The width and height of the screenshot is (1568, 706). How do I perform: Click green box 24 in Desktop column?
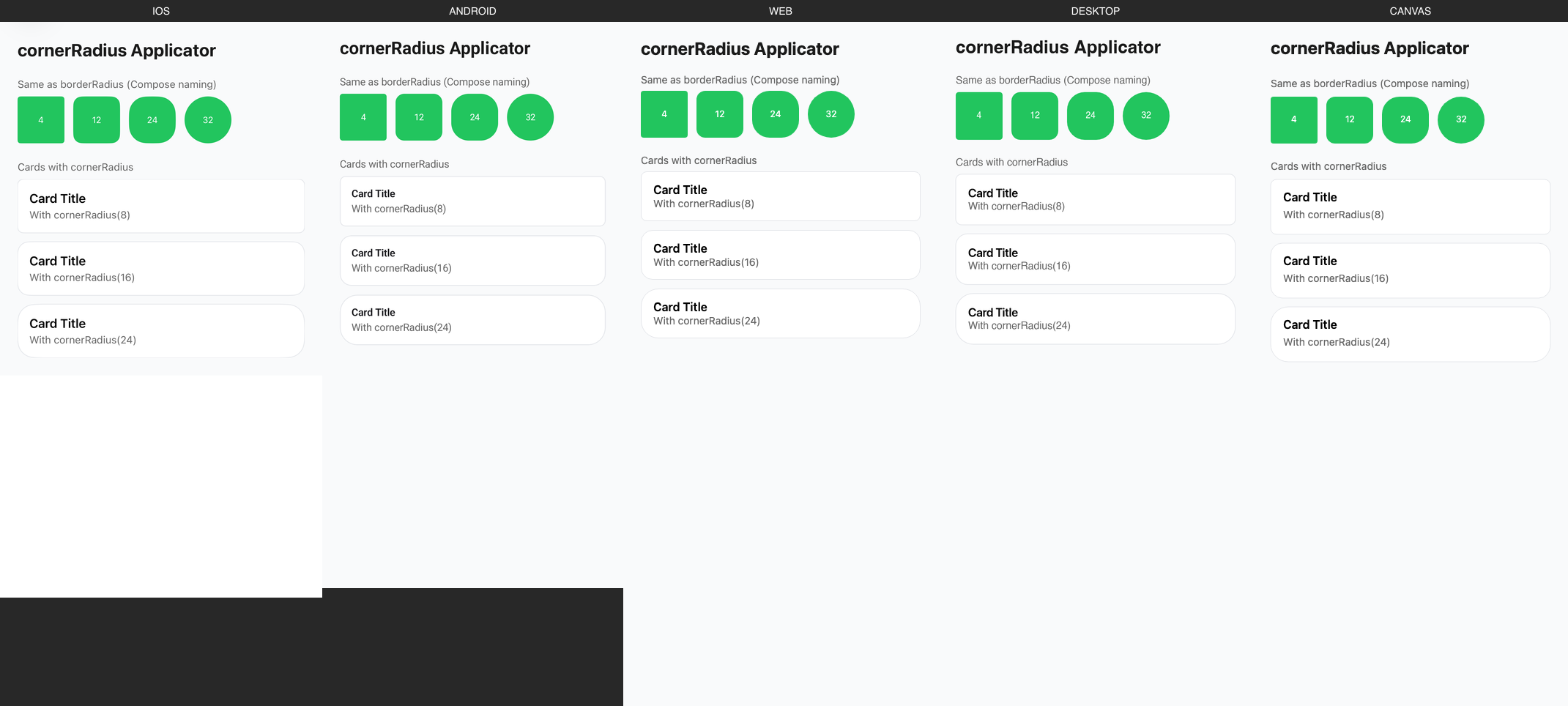pyautogui.click(x=1090, y=116)
